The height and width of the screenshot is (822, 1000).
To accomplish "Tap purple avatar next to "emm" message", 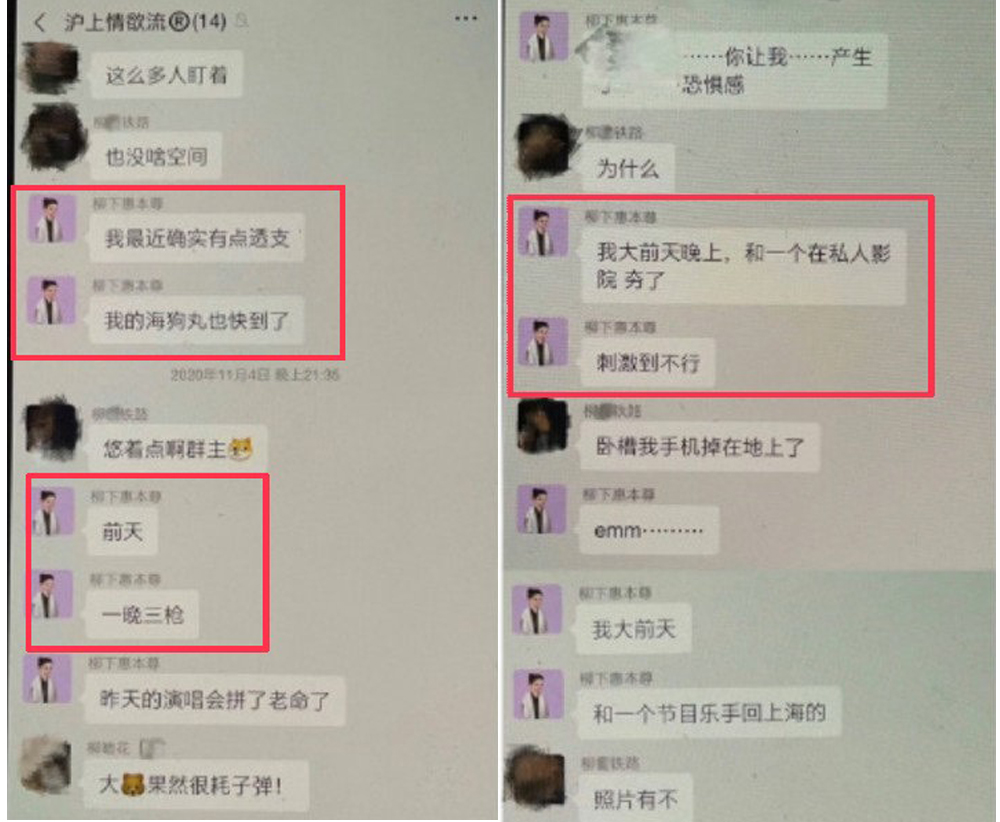I will (x=541, y=509).
